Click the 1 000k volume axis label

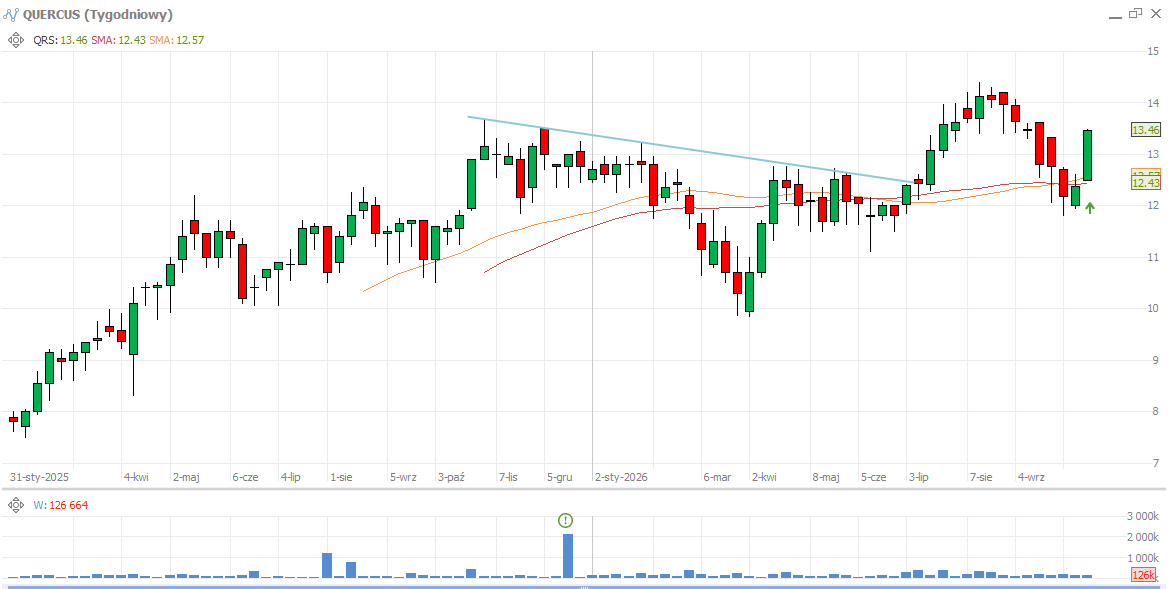point(1143,558)
